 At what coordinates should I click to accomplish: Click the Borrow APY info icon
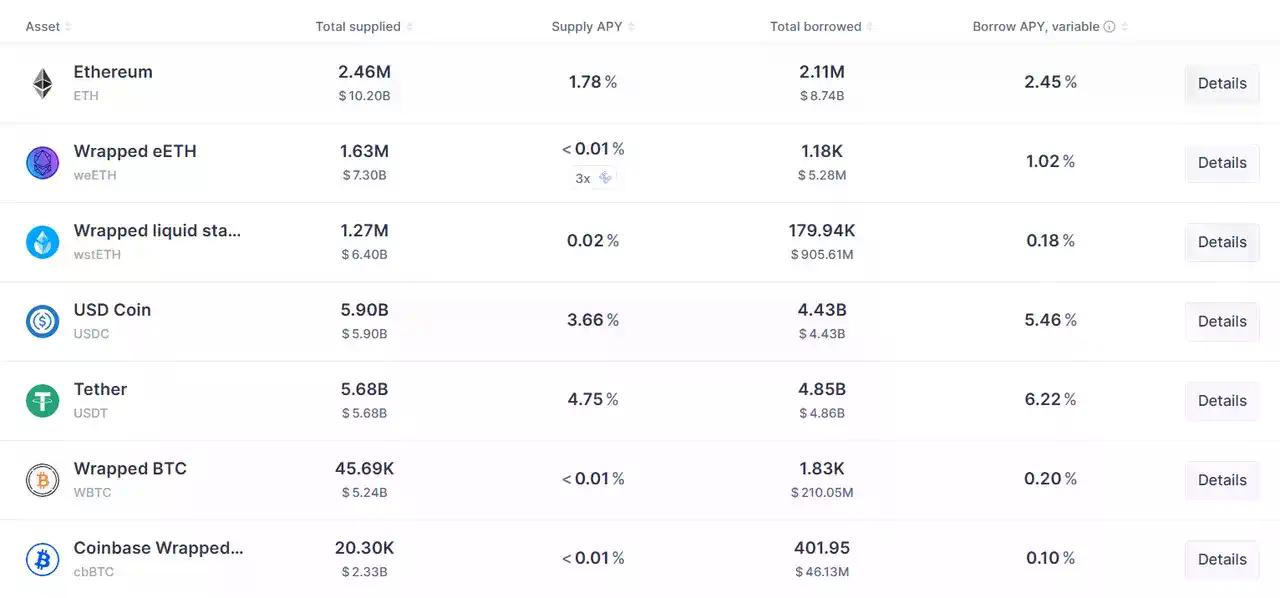1109,27
